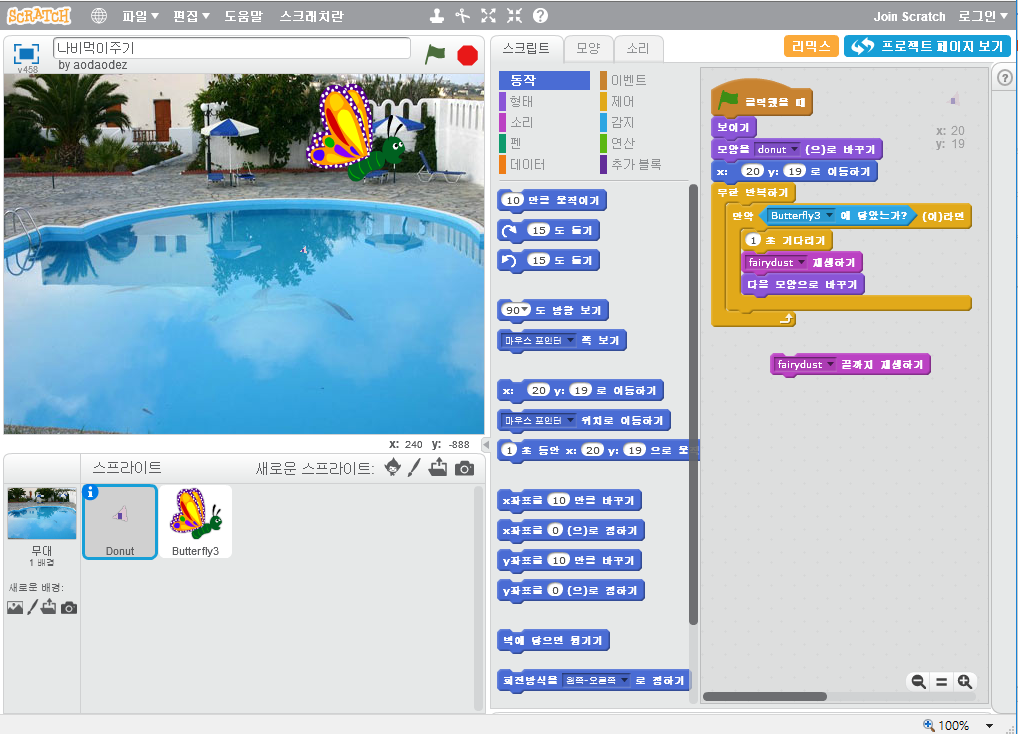The height and width of the screenshot is (734, 1018).
Task: Click the 프로젝트 페이지 보기 button
Action: pyautogui.click(x=927, y=47)
